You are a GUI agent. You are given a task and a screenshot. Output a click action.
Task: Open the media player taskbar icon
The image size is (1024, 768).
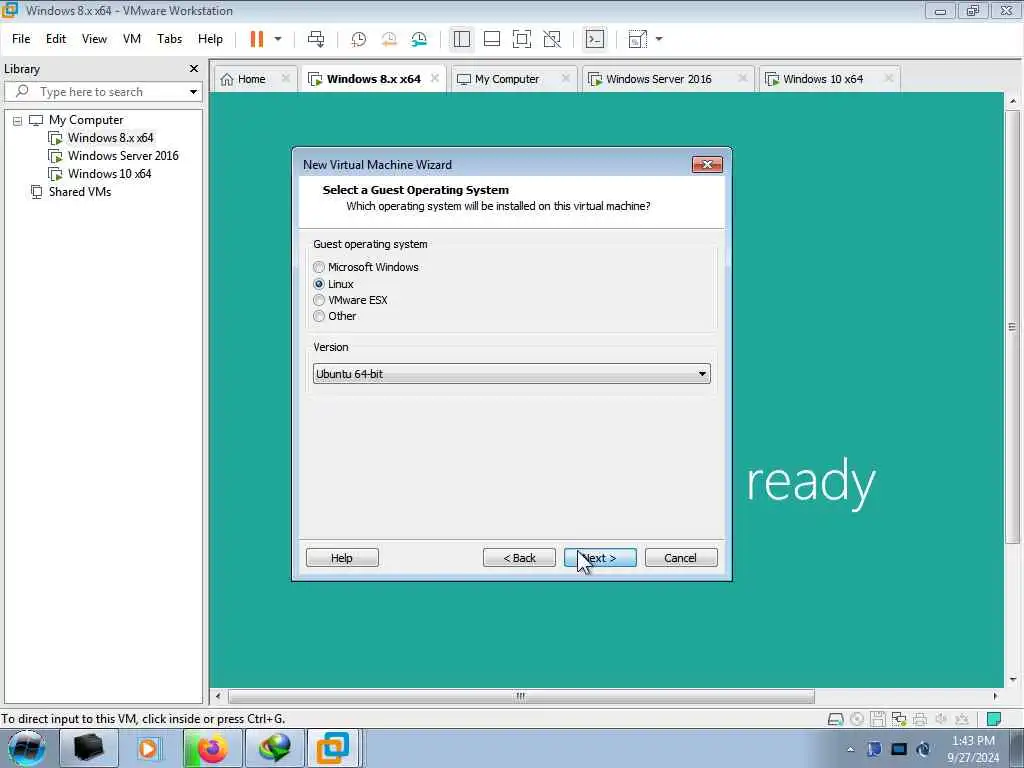pos(148,748)
